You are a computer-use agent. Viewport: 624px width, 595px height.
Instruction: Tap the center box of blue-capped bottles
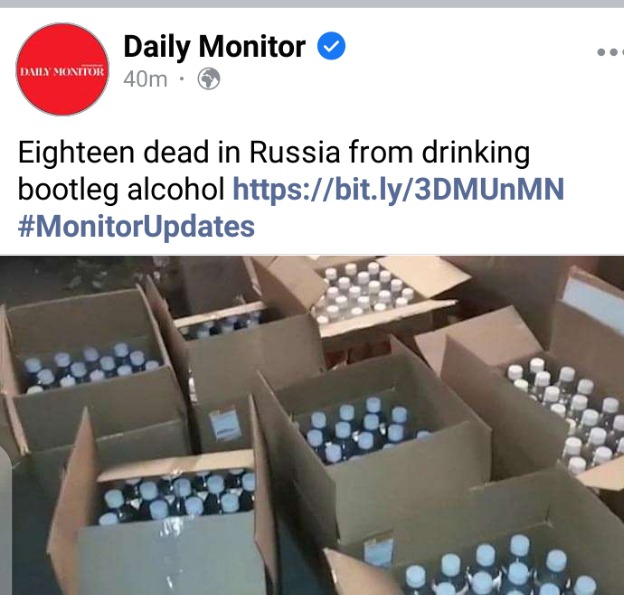[364, 428]
